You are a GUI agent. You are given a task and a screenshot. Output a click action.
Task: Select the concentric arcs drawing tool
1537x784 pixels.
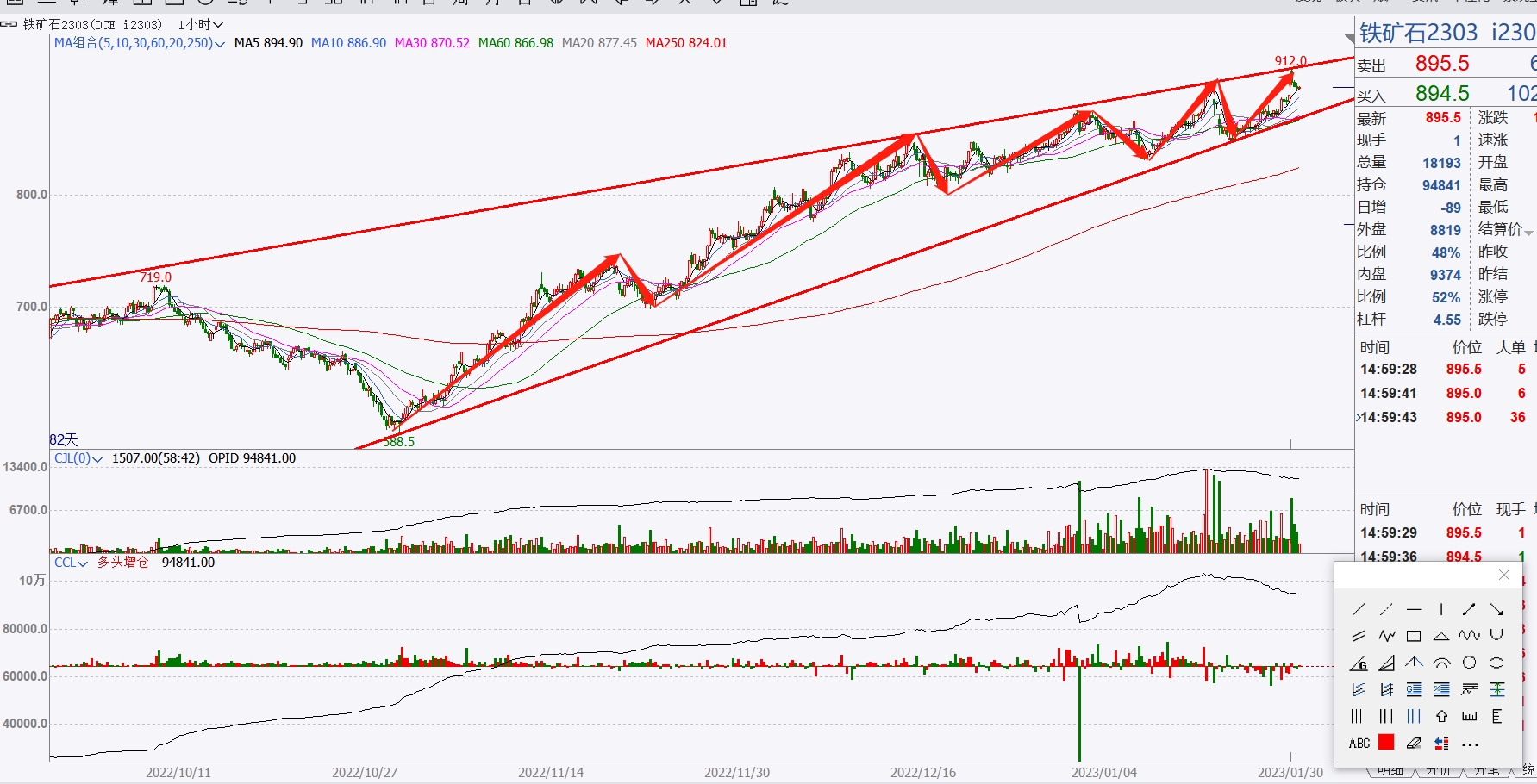click(1441, 663)
